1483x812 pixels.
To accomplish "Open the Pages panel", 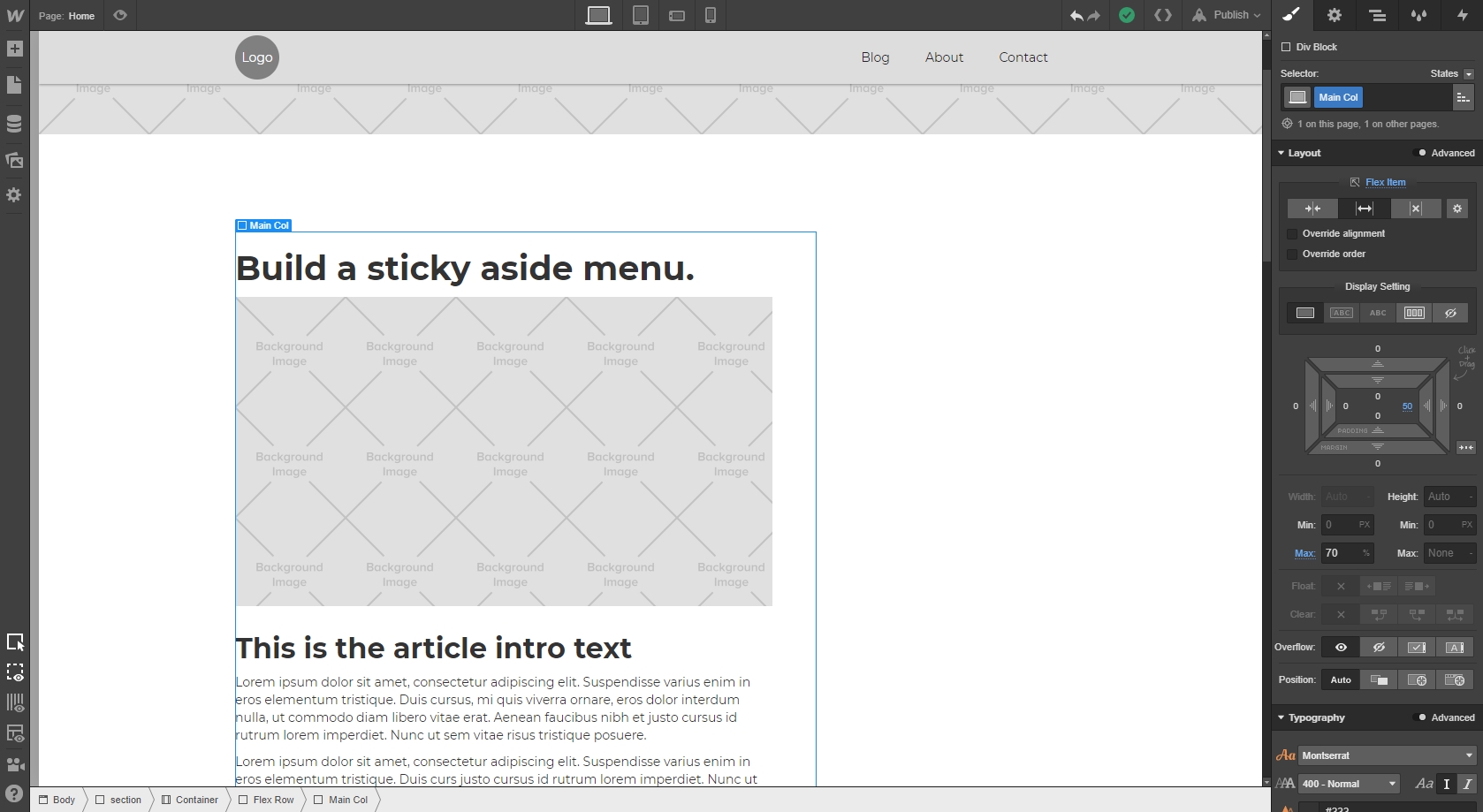I will point(14,85).
